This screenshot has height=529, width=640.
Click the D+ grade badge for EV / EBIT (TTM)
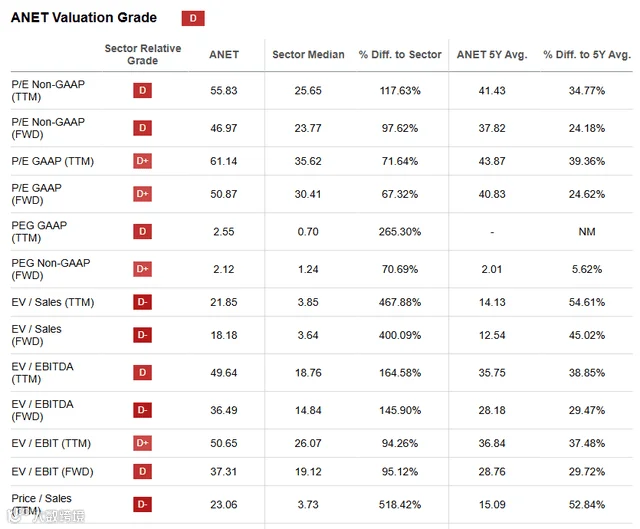[x=142, y=443]
